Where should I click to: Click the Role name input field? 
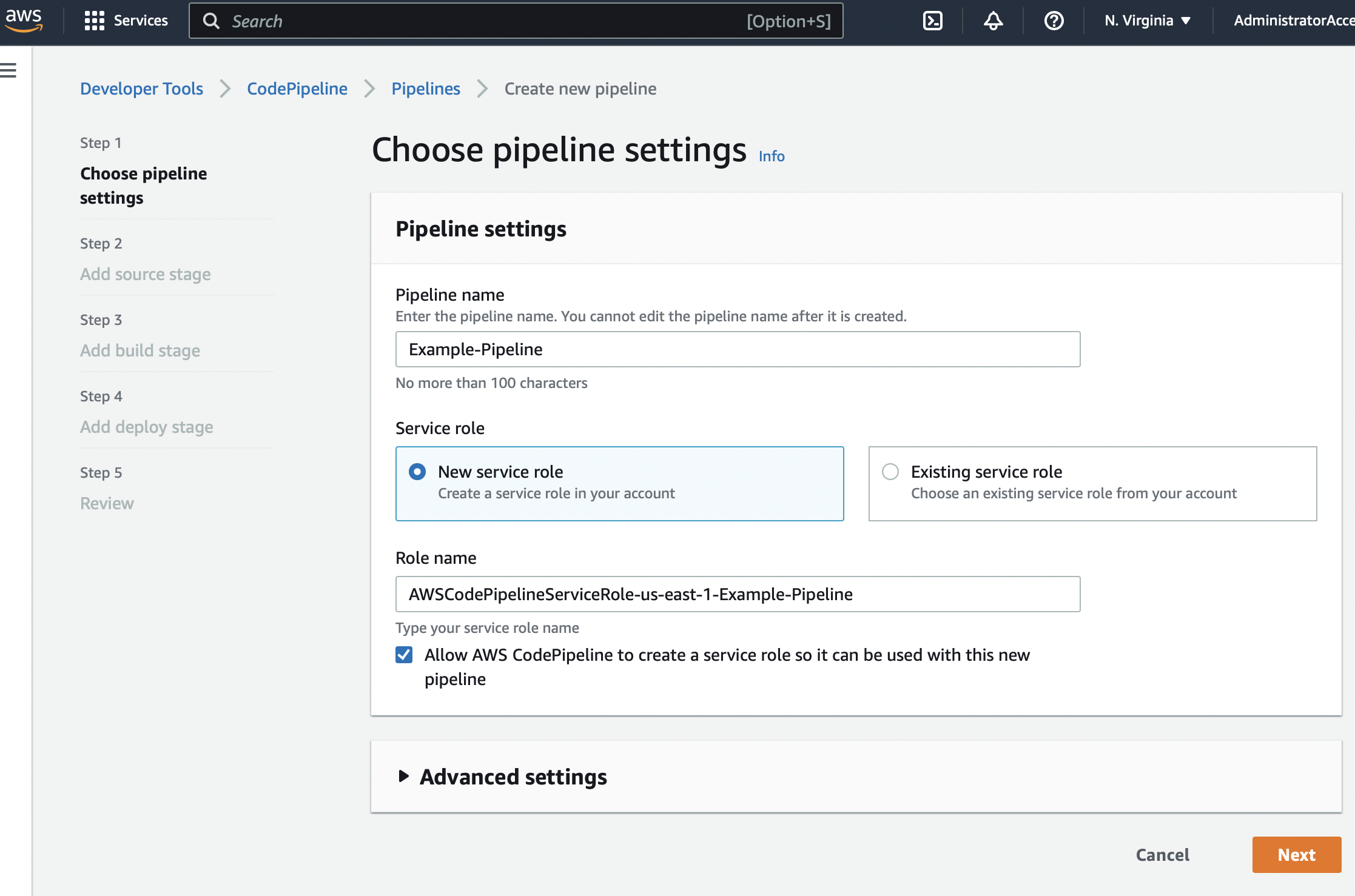pyautogui.click(x=736, y=594)
